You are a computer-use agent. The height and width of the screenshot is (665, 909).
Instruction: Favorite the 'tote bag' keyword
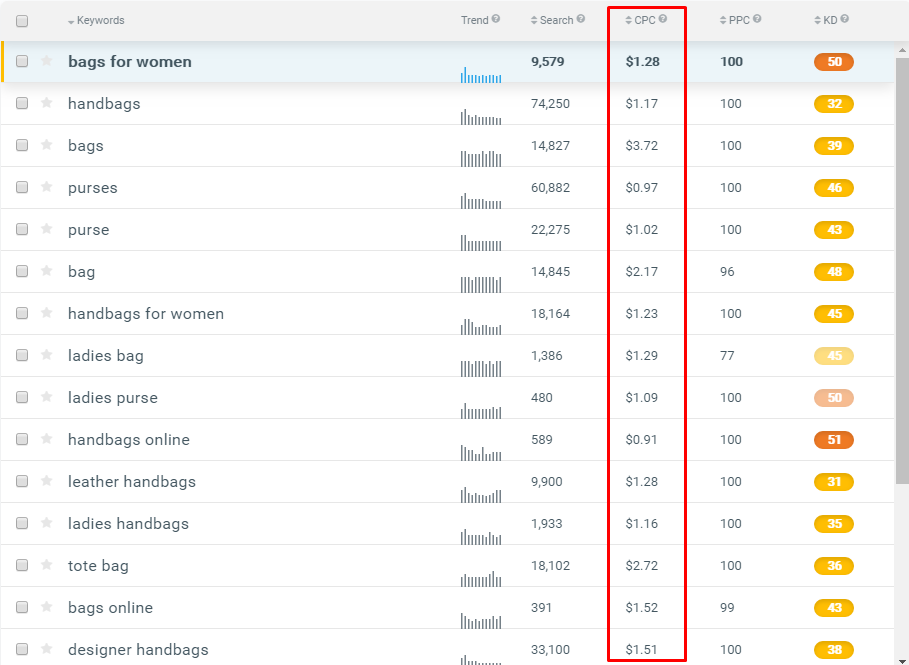click(47, 565)
